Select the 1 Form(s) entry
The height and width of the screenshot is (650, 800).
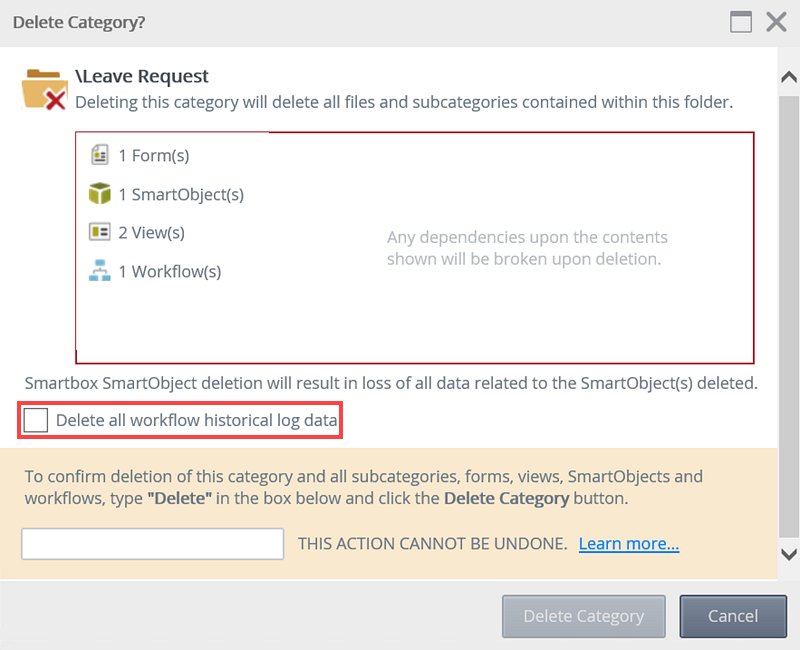[139, 155]
